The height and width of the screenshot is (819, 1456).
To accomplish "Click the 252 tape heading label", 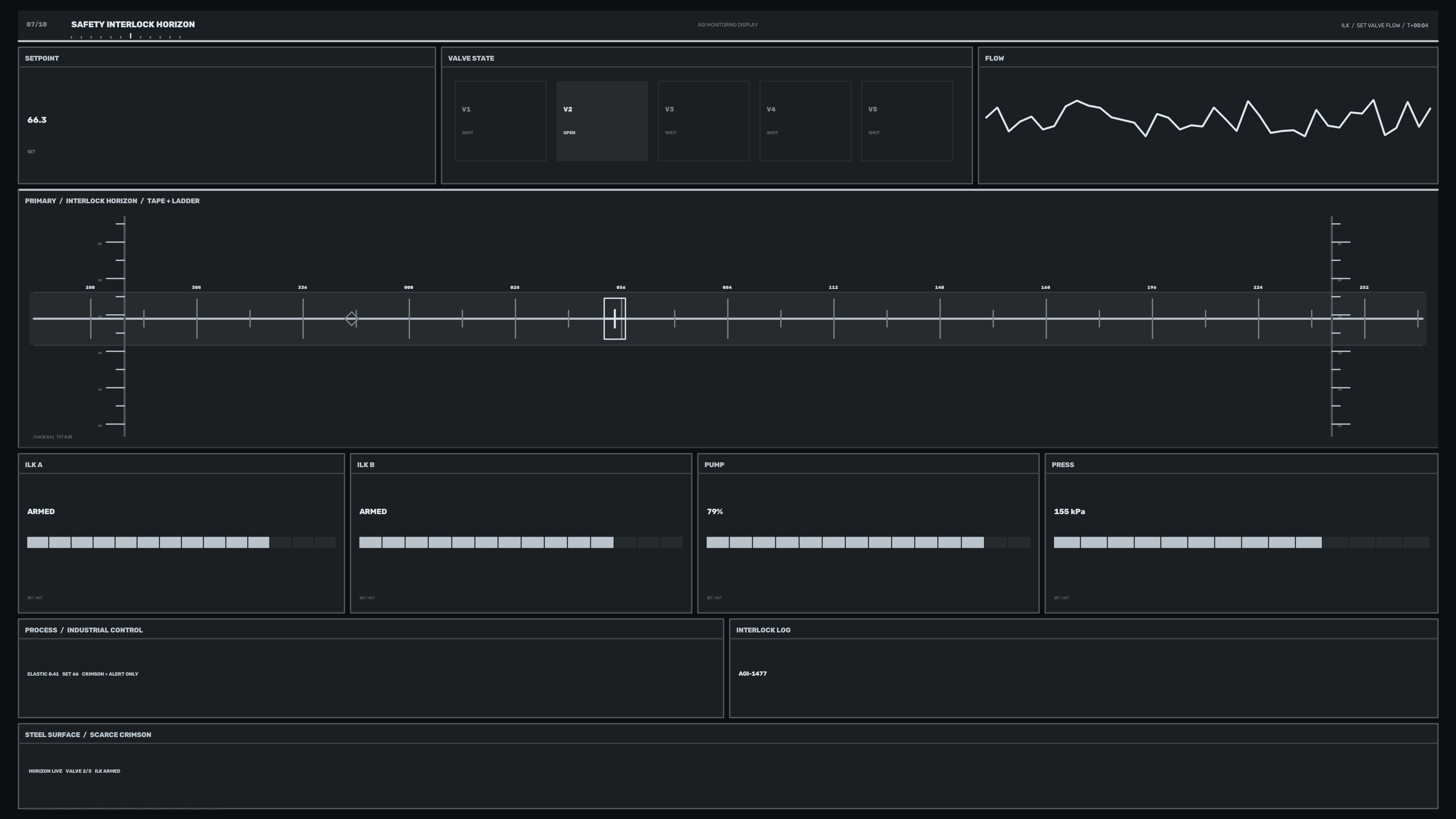I will tap(1364, 287).
